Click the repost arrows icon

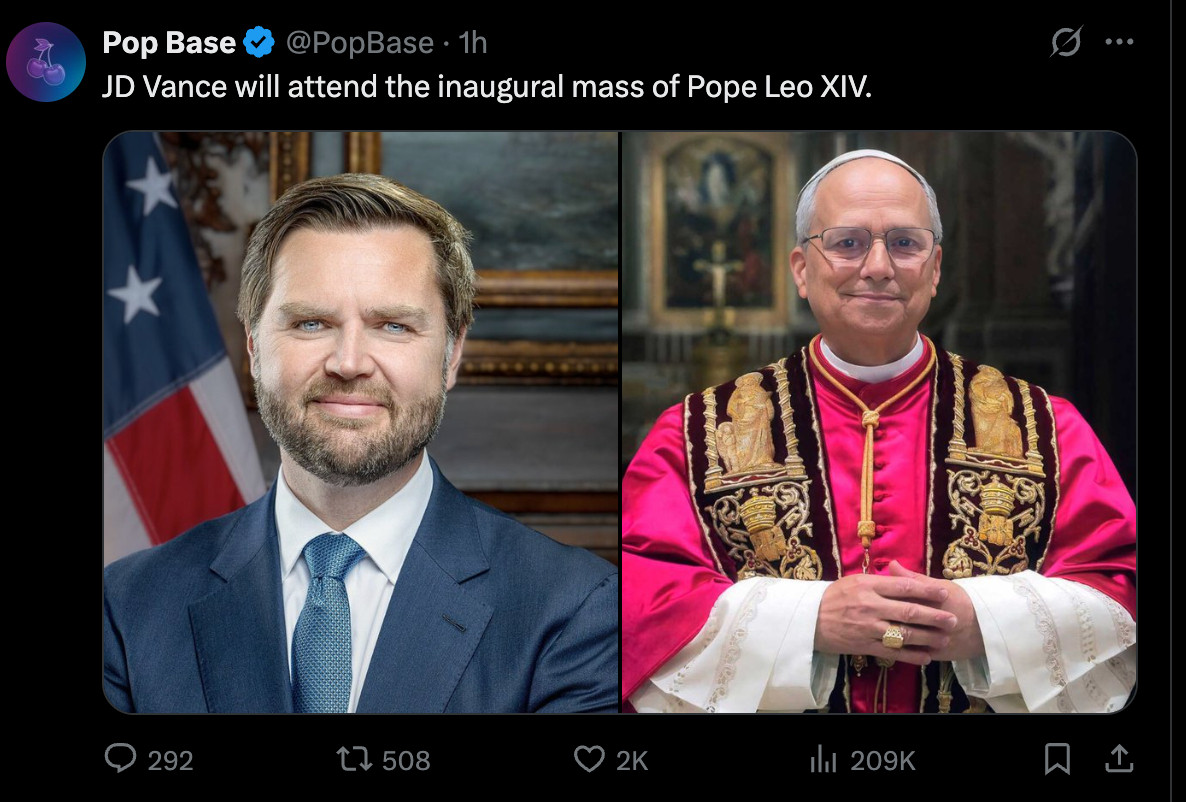[x=354, y=758]
